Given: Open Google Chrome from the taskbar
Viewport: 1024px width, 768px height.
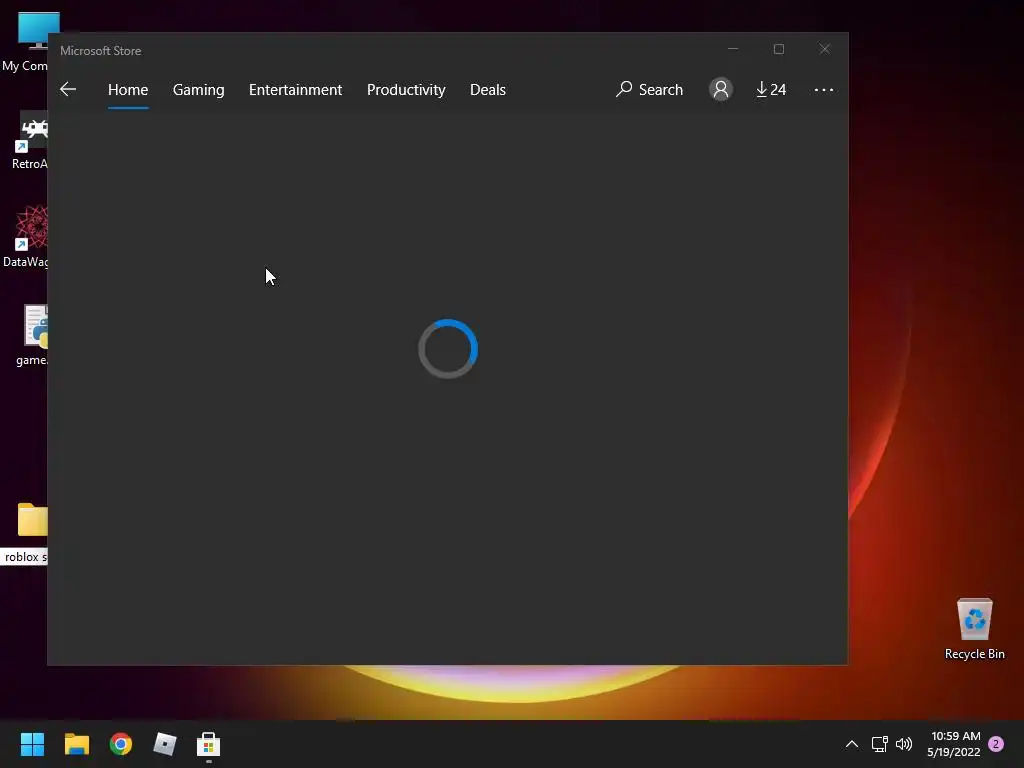Looking at the screenshot, I should [121, 744].
